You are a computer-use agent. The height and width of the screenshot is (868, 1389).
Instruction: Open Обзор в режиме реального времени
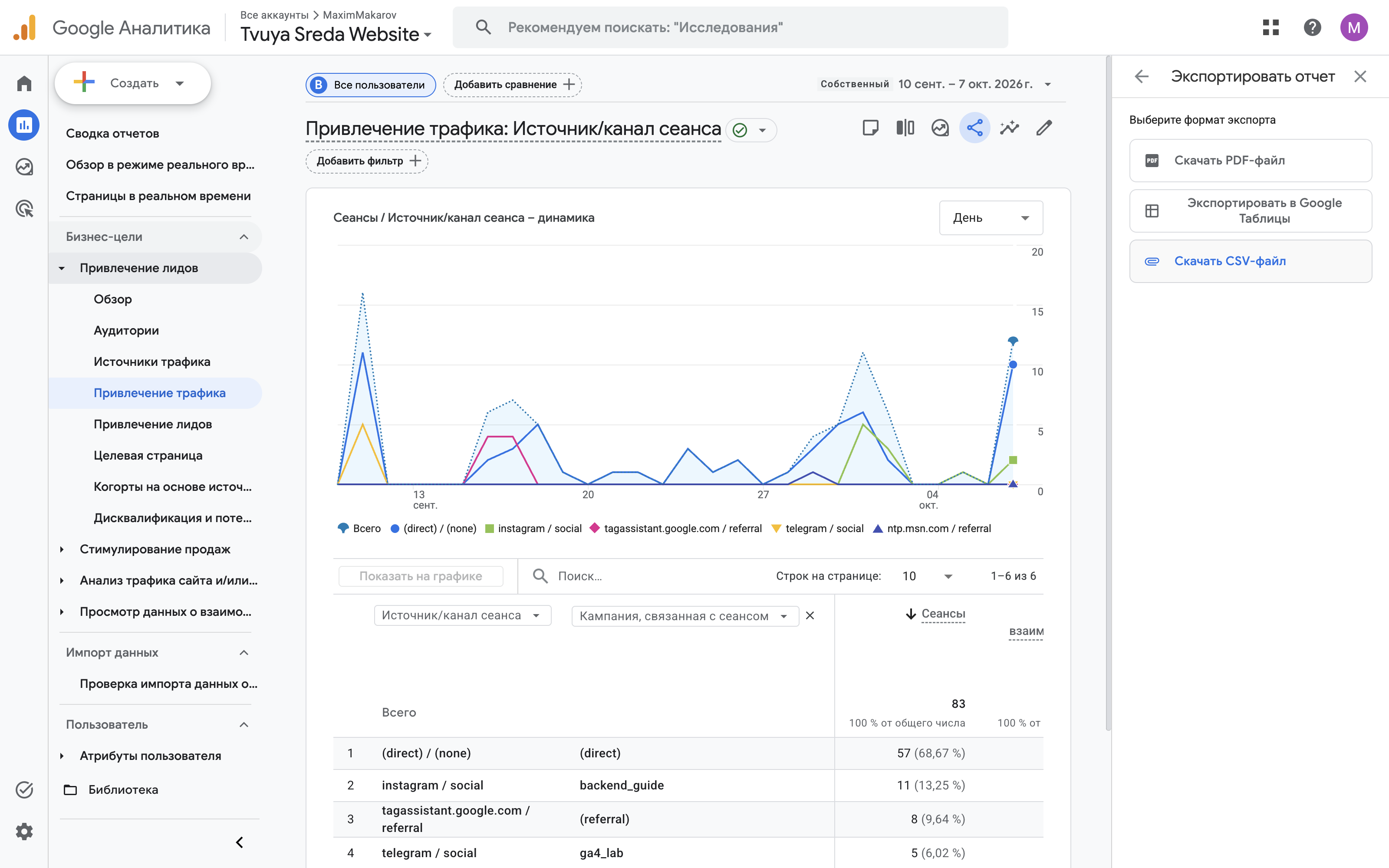click(160, 165)
